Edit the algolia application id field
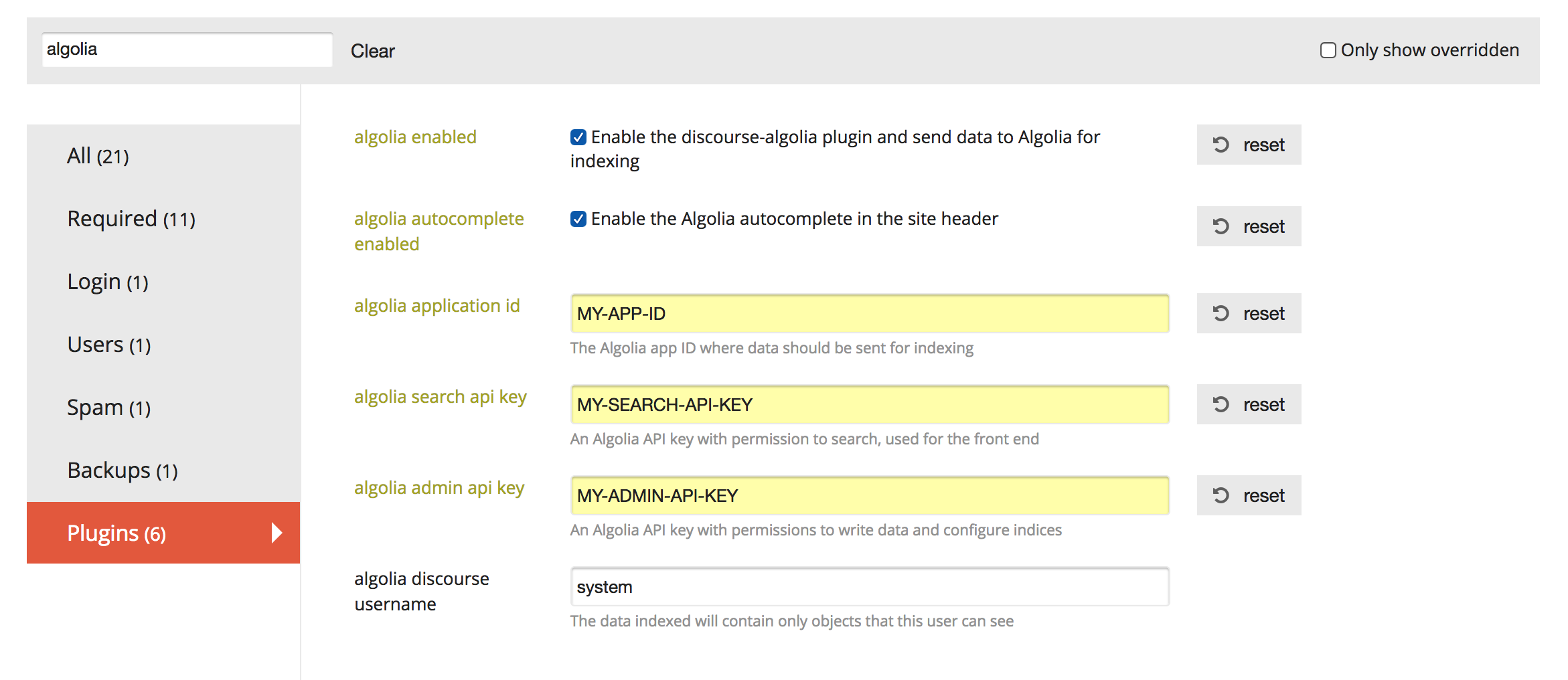Screen dimensions: 1568x680 (870, 313)
